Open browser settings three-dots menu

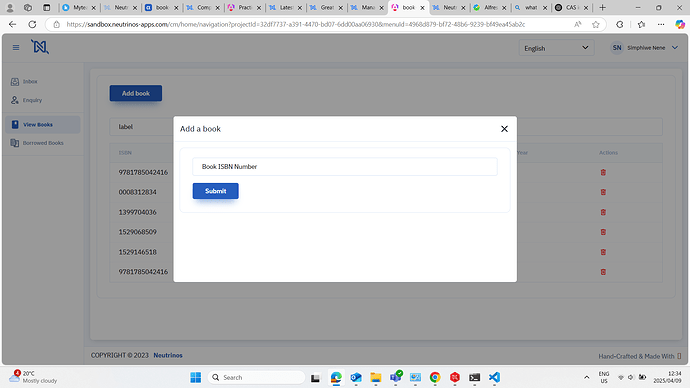[661, 25]
